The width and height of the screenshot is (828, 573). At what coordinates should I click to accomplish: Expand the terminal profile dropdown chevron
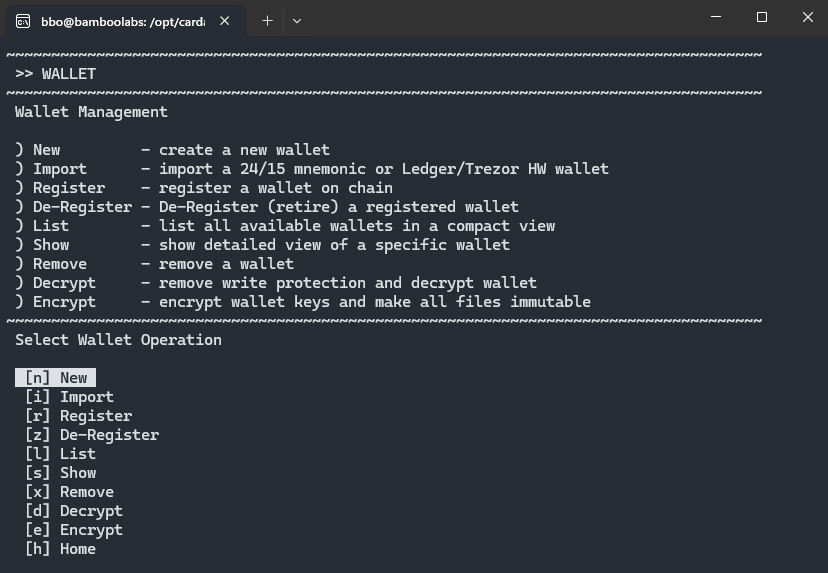297,21
